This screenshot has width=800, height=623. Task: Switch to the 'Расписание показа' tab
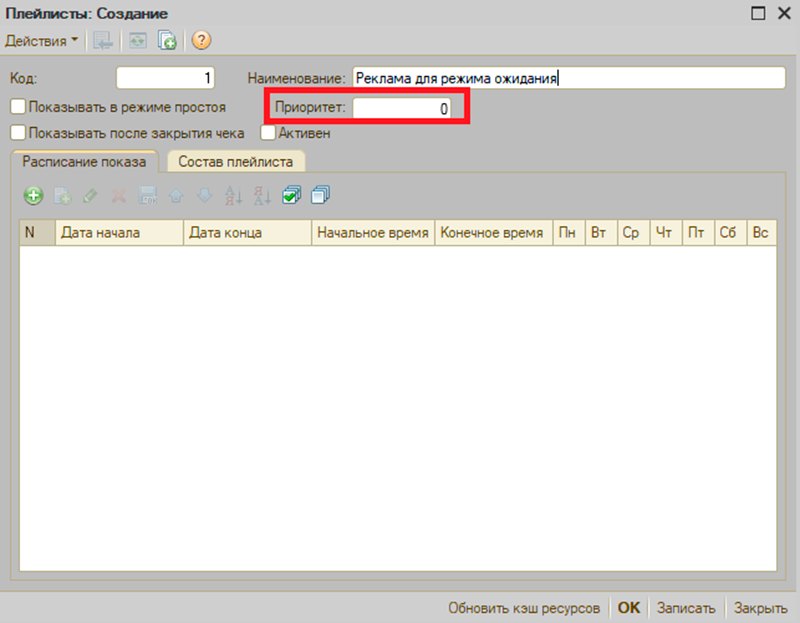84,162
